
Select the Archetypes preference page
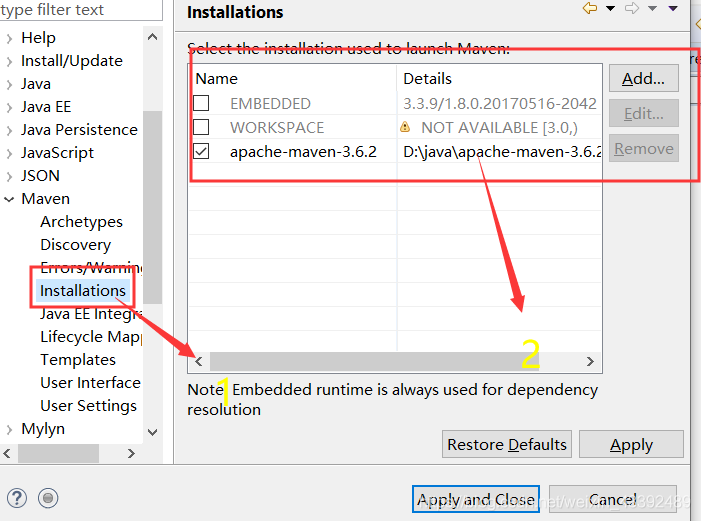pyautogui.click(x=81, y=222)
